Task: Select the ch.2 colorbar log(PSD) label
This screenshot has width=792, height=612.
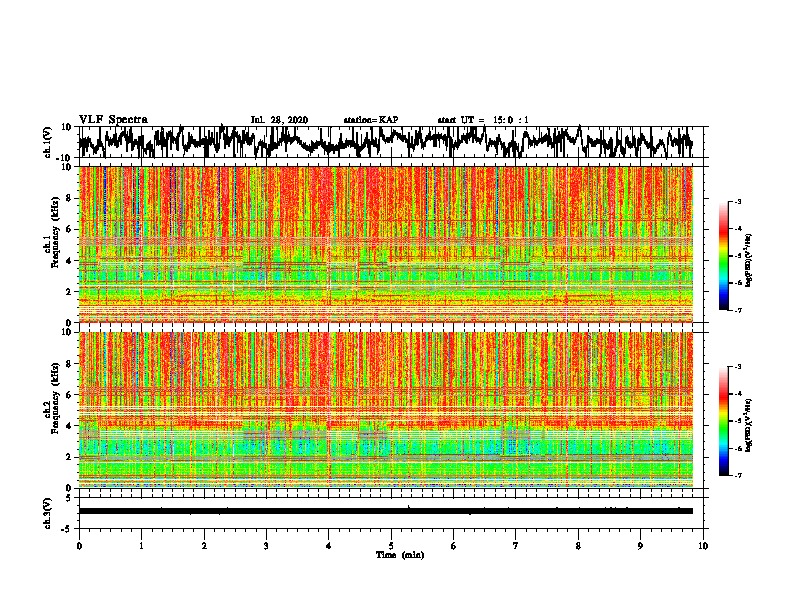Action: [x=749, y=426]
